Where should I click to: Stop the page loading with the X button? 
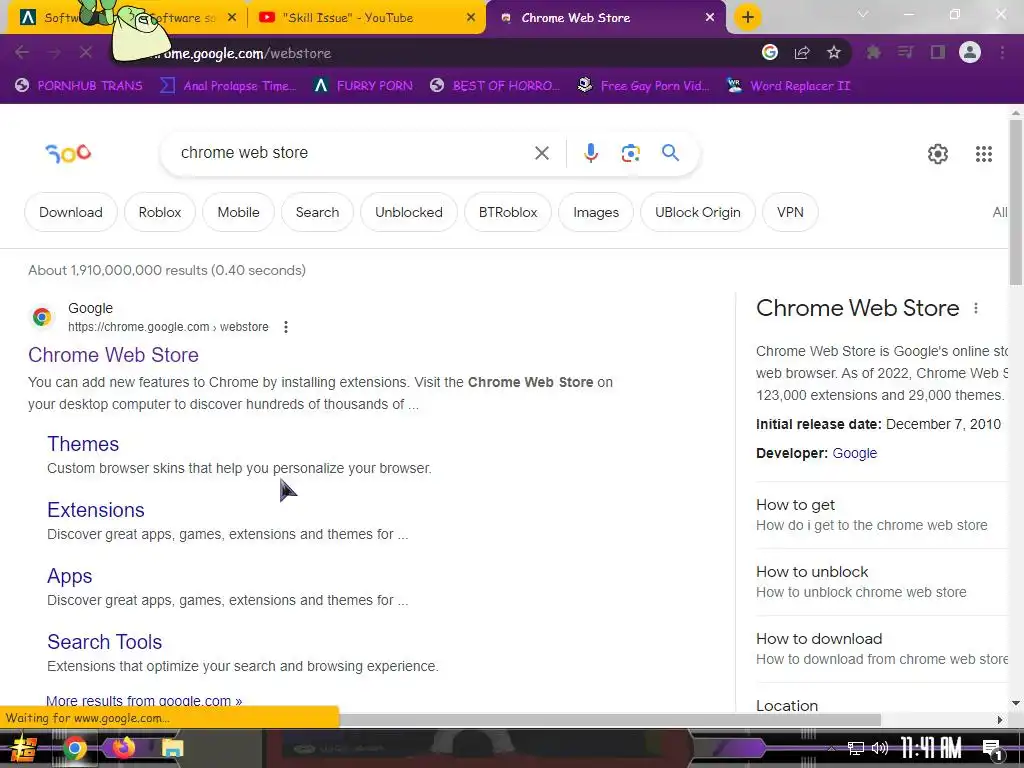(x=86, y=52)
